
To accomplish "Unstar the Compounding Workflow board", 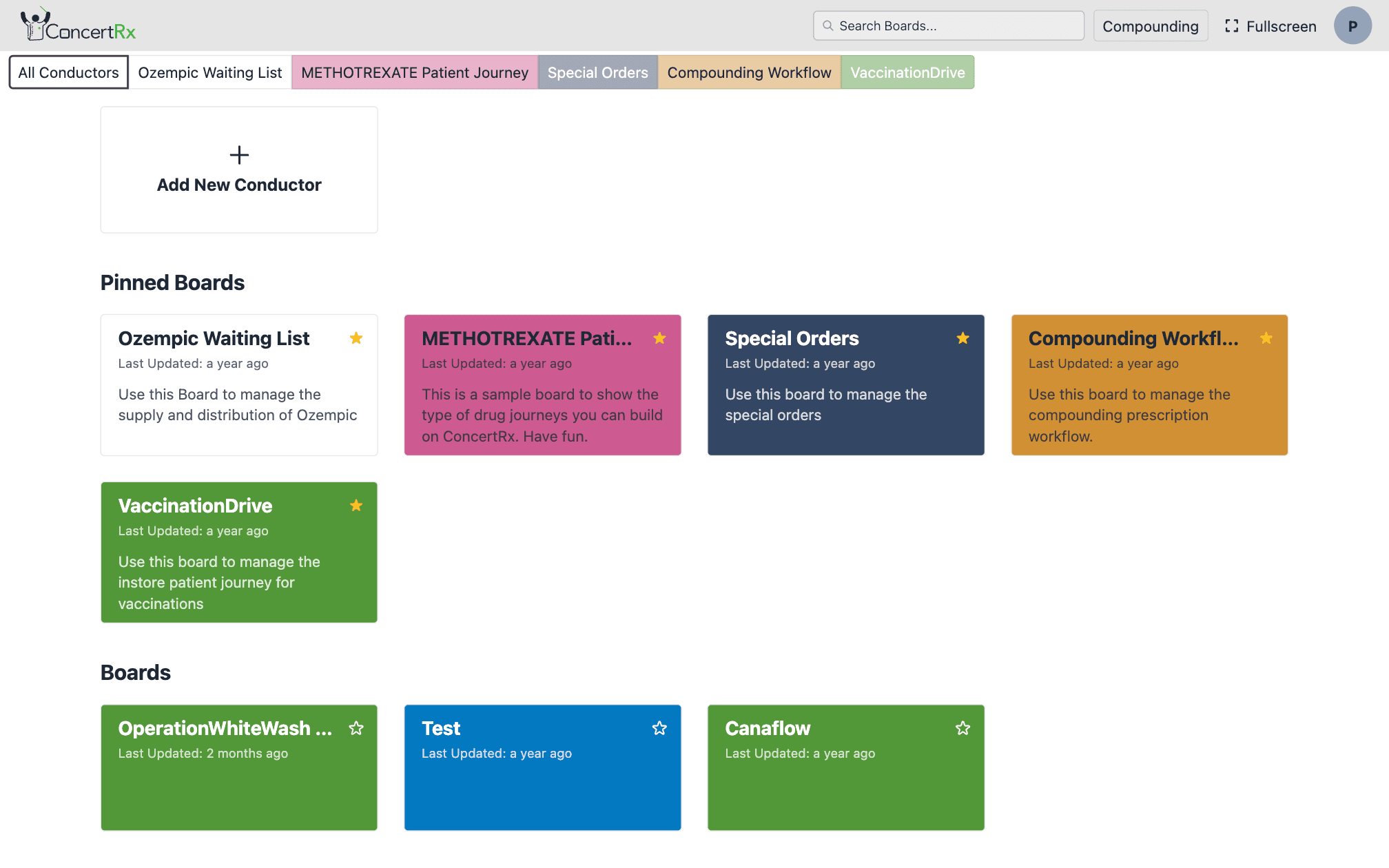I will click(x=1266, y=338).
